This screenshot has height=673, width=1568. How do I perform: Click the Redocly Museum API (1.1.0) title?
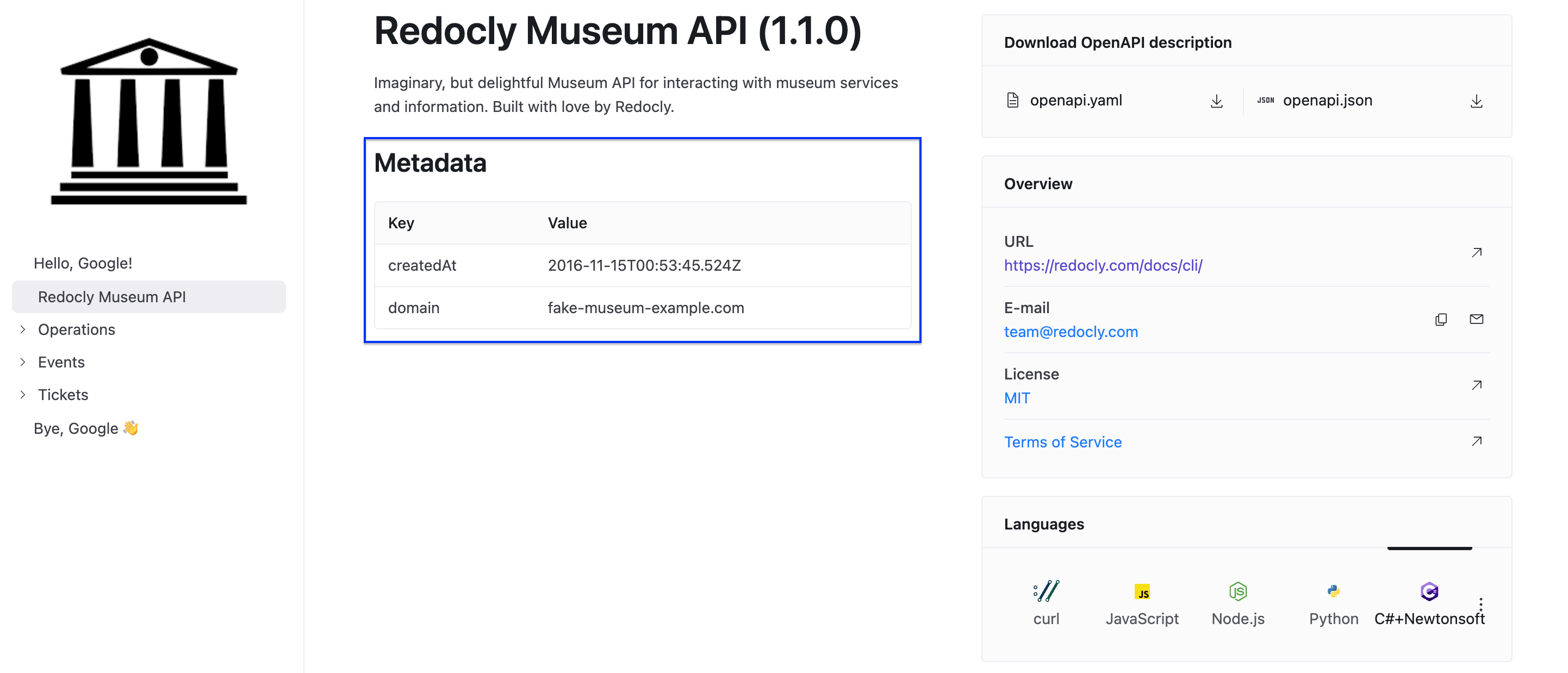click(617, 30)
